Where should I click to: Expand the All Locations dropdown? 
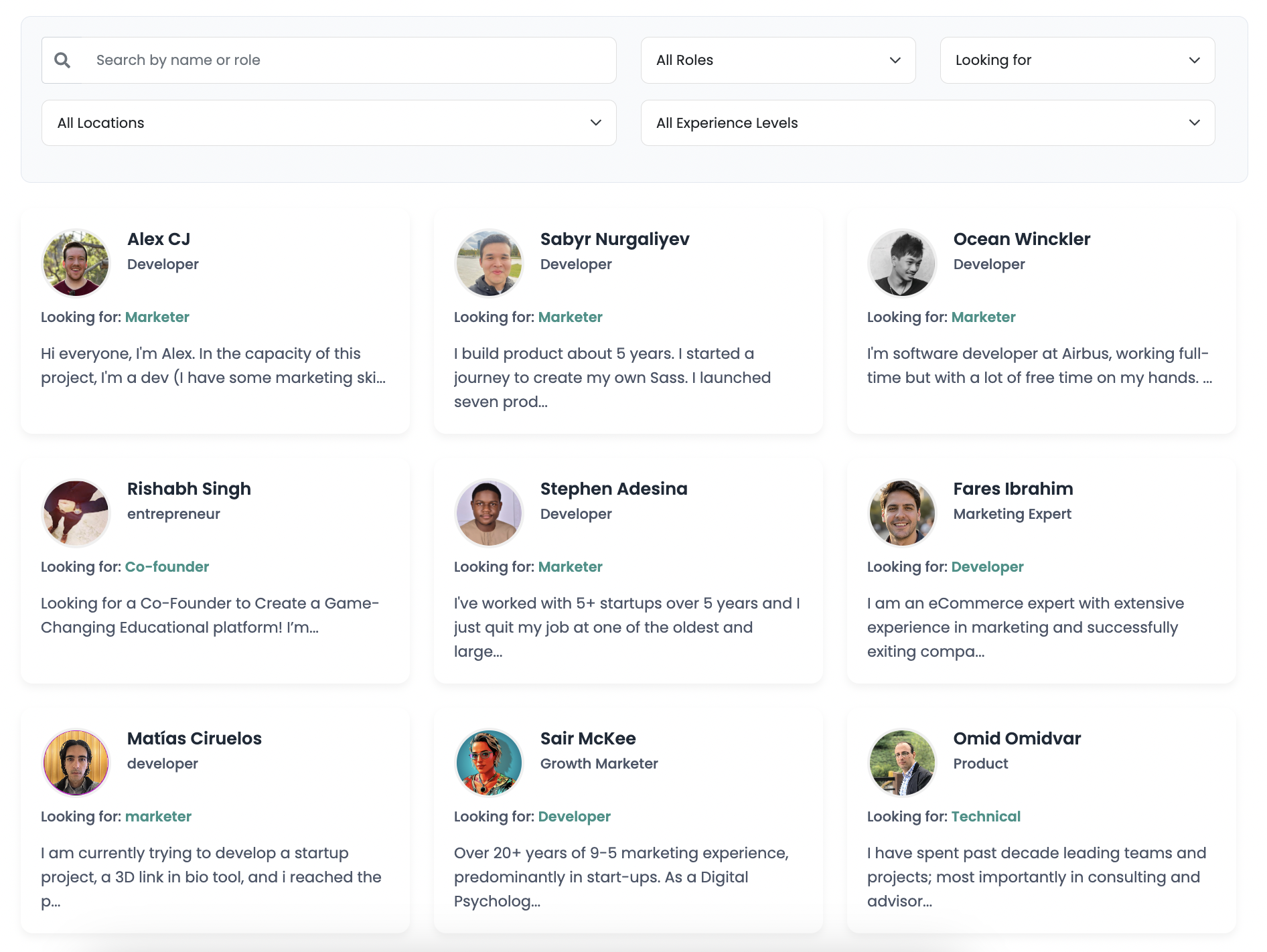point(328,123)
